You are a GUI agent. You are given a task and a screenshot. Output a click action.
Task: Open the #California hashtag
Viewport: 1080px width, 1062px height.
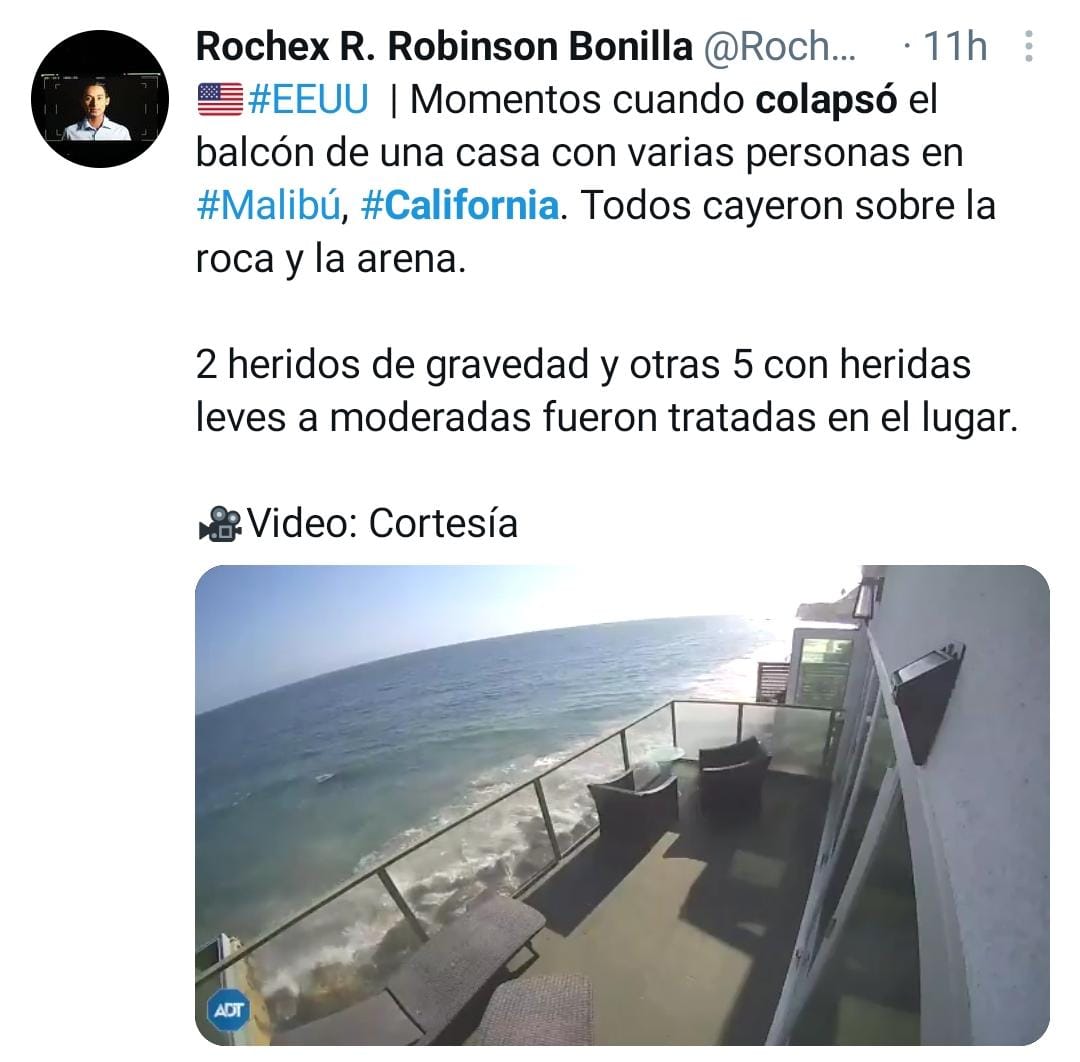[459, 205]
